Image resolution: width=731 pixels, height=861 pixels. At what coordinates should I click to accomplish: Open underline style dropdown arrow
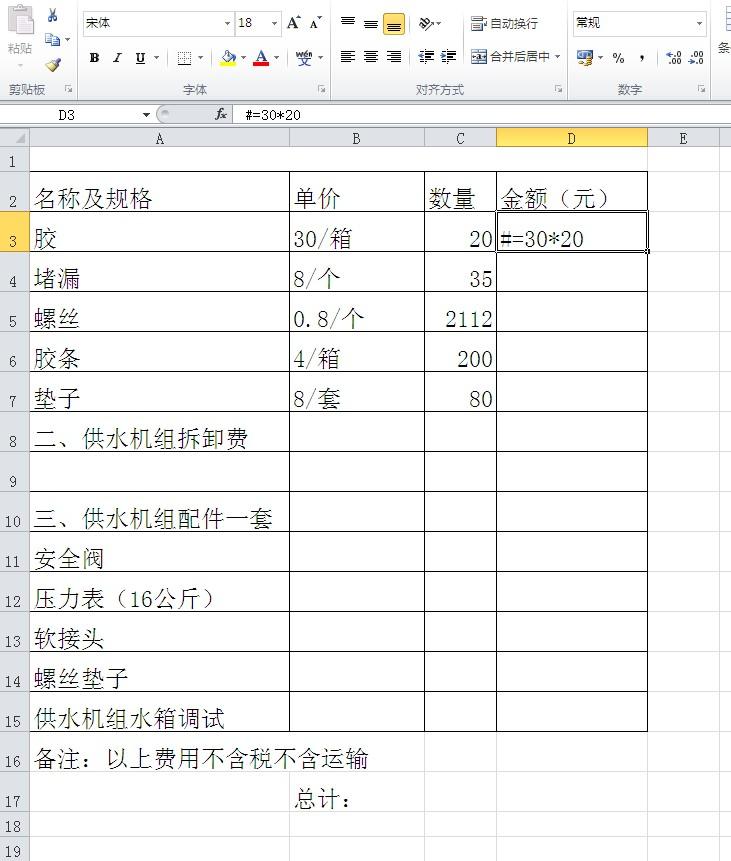(156, 58)
